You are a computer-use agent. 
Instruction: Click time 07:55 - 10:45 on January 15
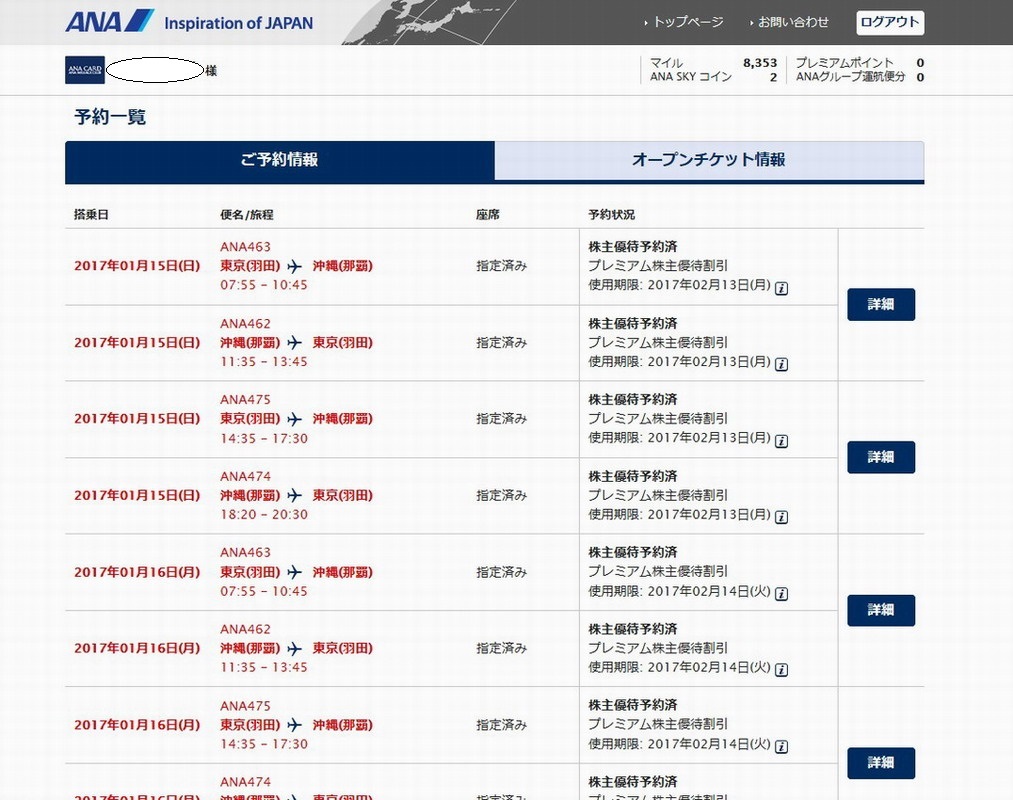pyautogui.click(x=264, y=285)
